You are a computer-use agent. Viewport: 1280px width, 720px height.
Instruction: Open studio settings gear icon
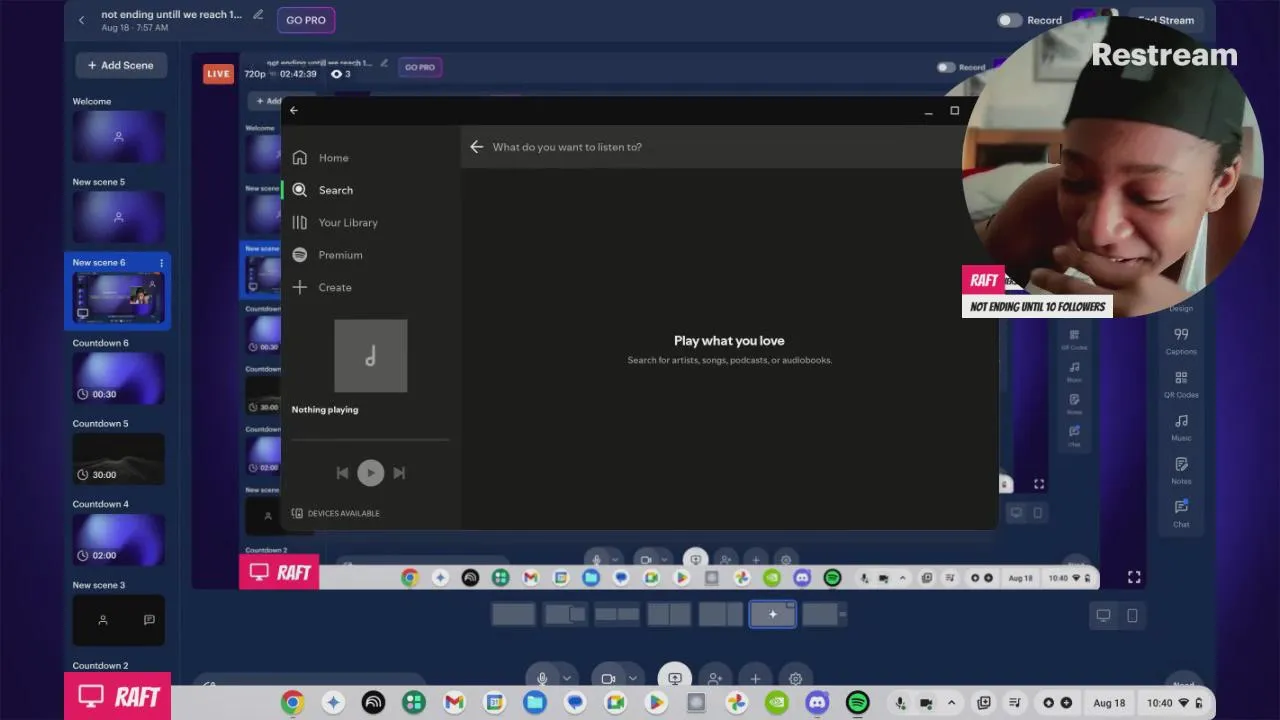pos(795,679)
